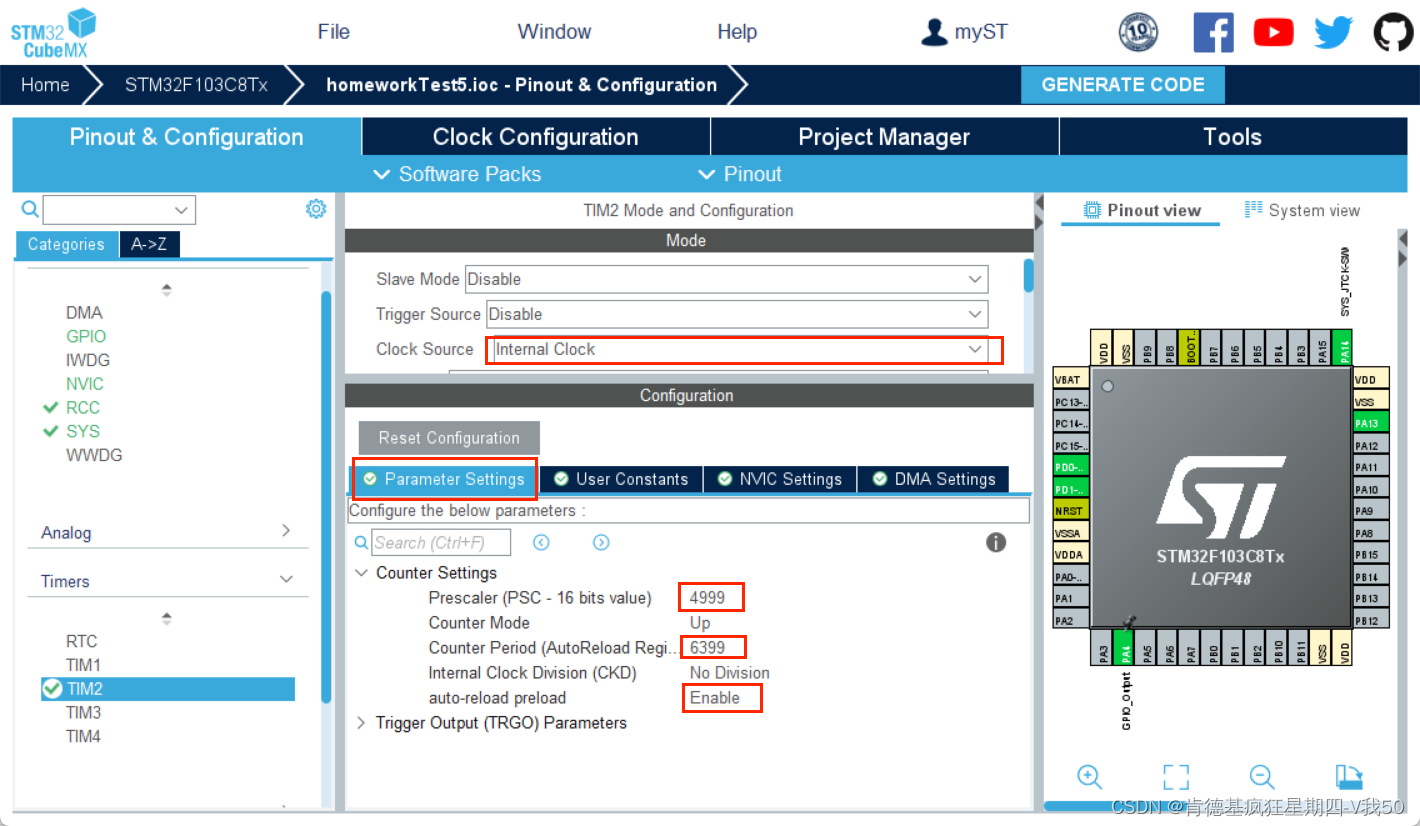Select the PA1 pin on the chip
This screenshot has height=826, width=1420.
[x=1070, y=598]
